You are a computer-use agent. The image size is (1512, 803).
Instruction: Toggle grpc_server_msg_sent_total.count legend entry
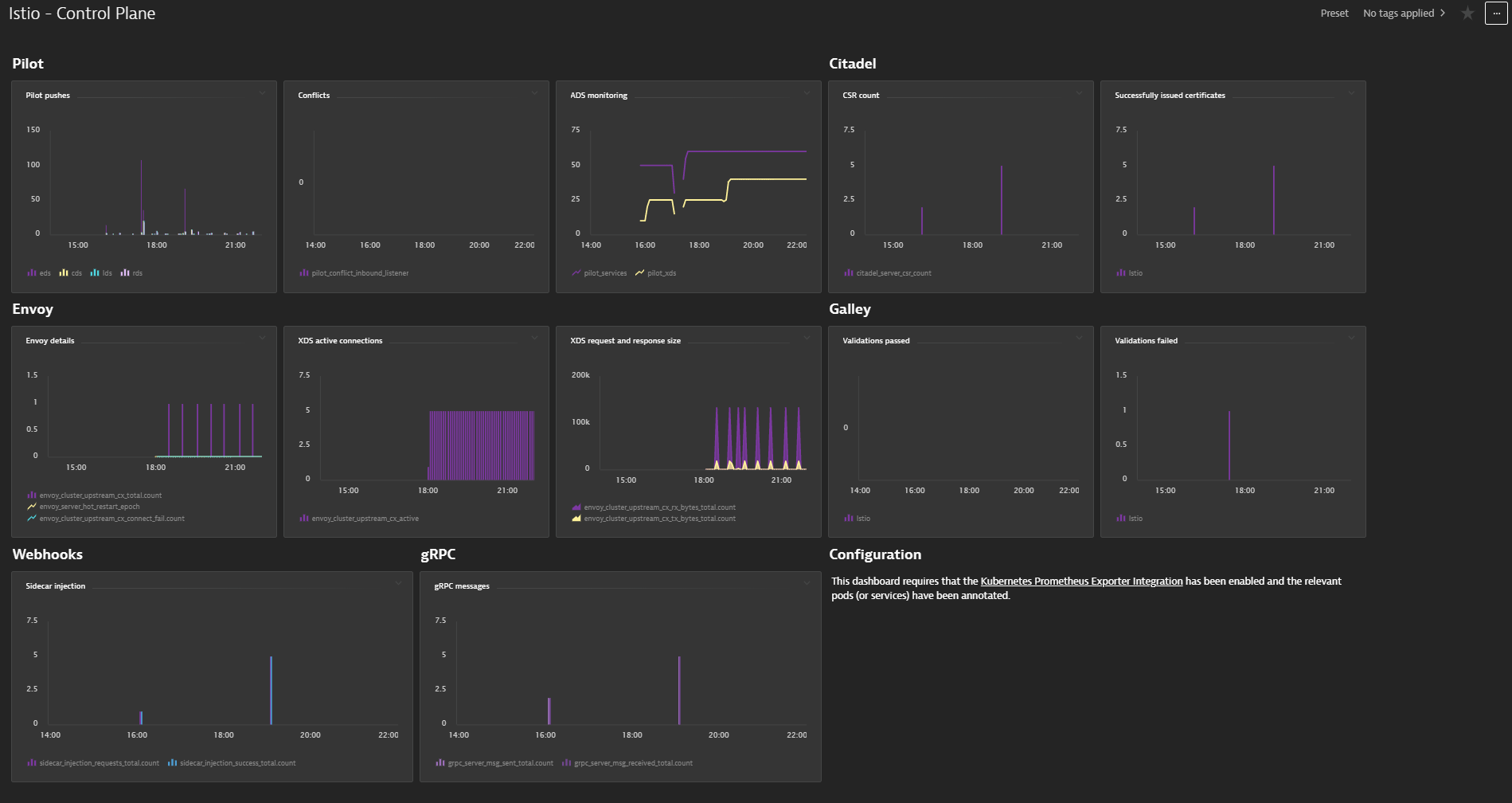tap(494, 763)
